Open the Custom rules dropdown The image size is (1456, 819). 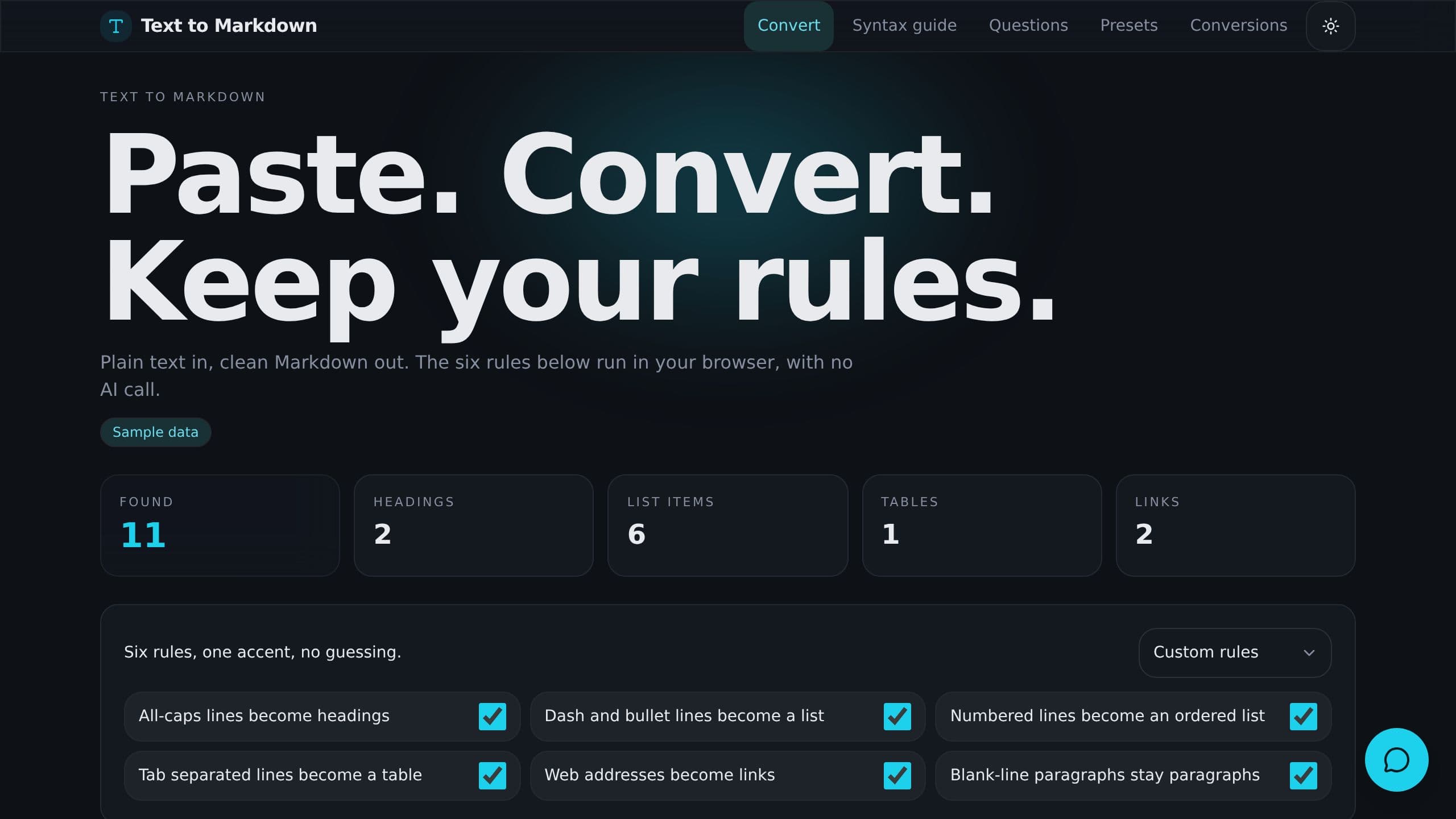1235,652
